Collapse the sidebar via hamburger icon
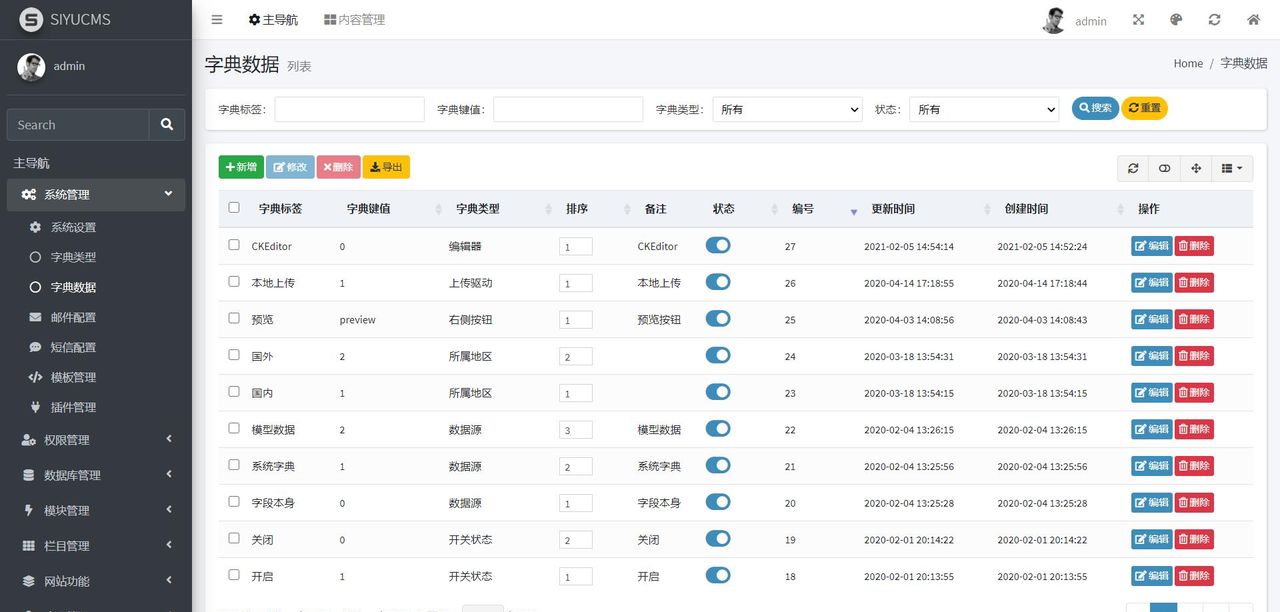The image size is (1280, 612). (x=216, y=18)
